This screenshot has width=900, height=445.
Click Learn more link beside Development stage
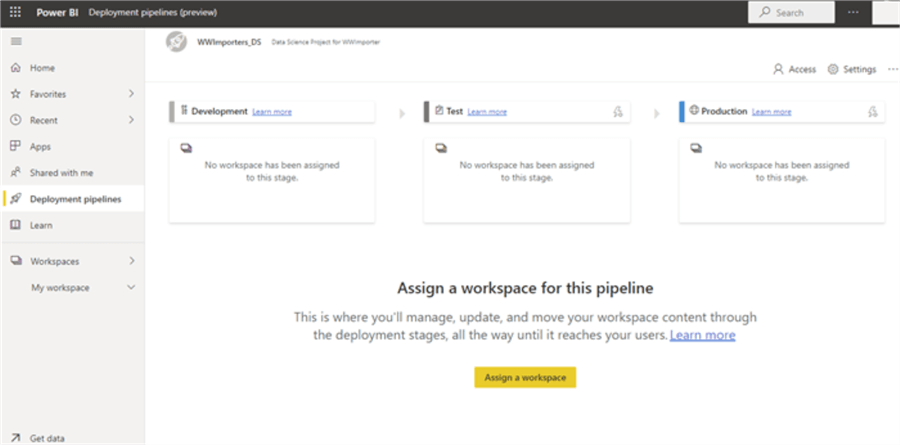coord(272,112)
